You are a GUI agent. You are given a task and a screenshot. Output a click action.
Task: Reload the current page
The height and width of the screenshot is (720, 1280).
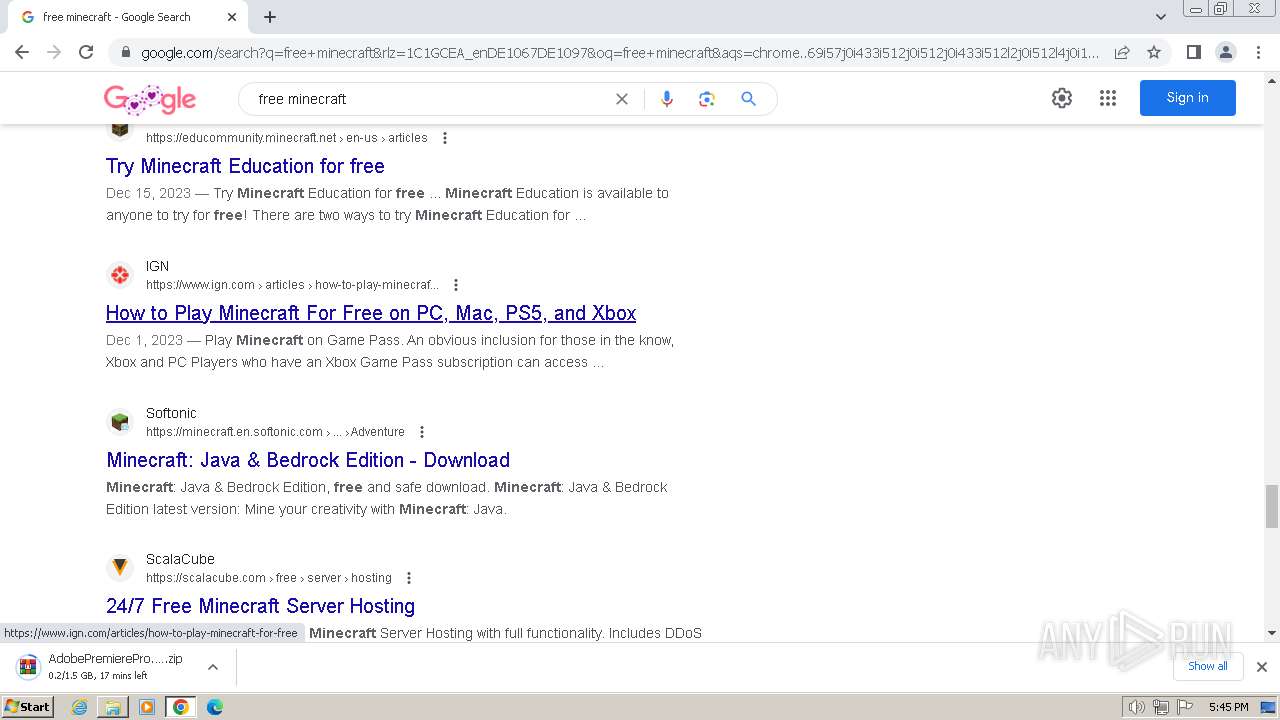(86, 52)
